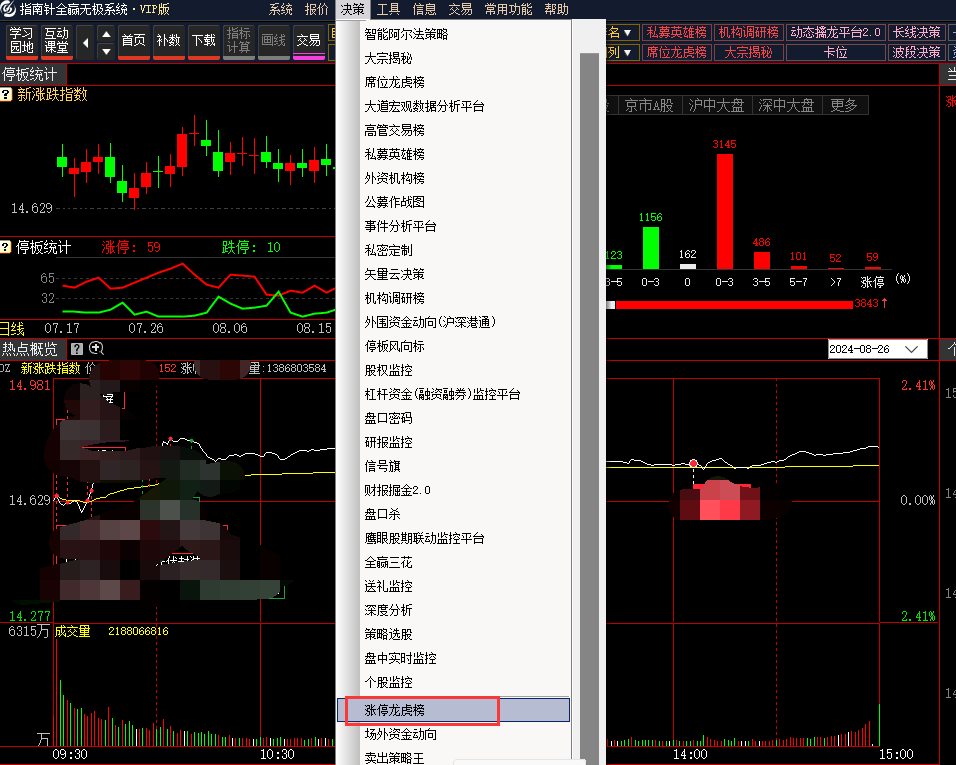Screen dimensions: 956x765
Task: Click the left arrow navigation icon in toolbar
Action: (84, 41)
